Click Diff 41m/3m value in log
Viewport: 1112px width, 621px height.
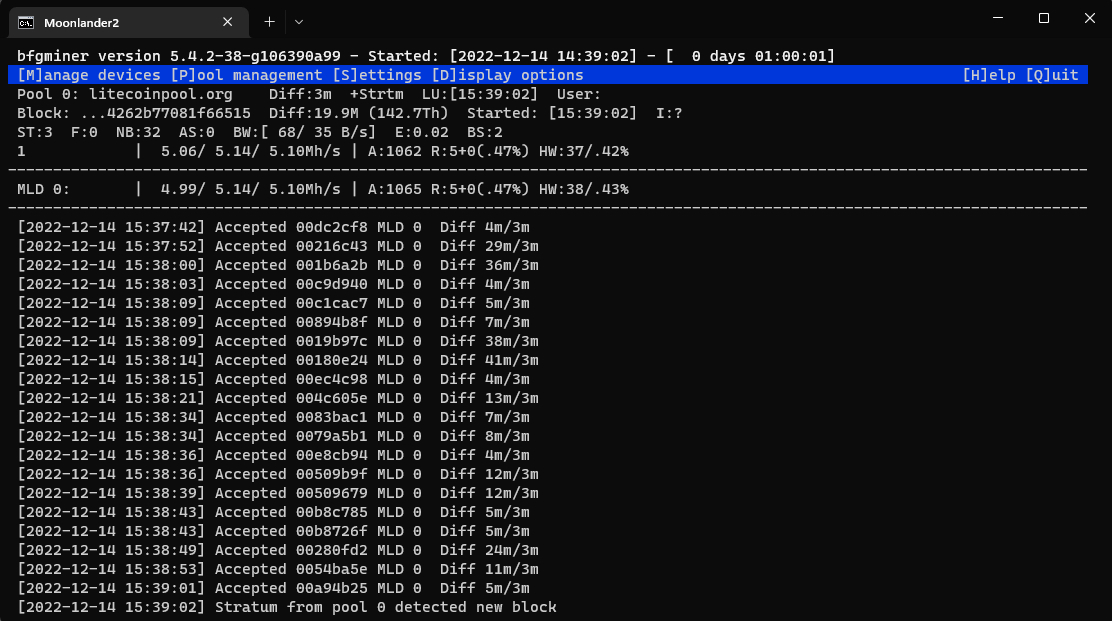tap(489, 360)
